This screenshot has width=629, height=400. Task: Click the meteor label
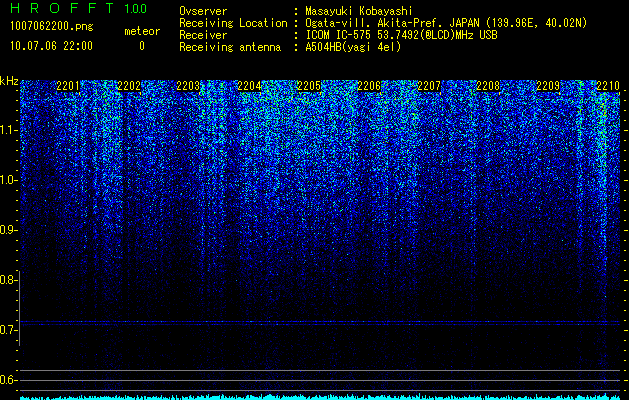tap(142, 31)
